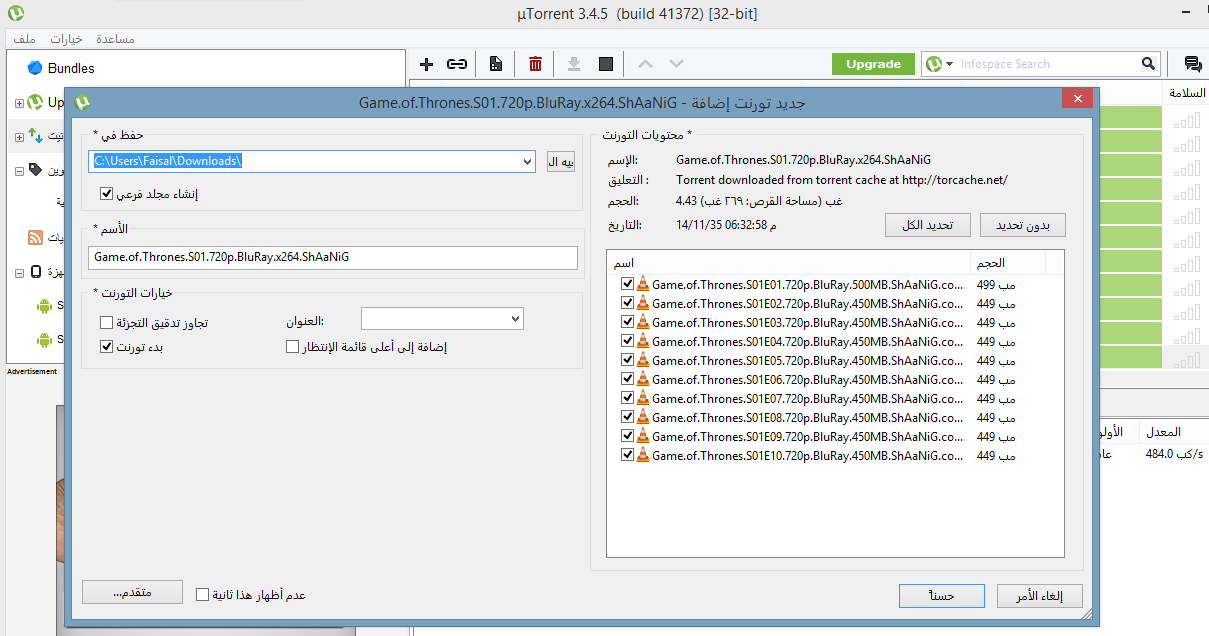
Task: Collapse the Devices sidebar tree node
Action: tap(19, 272)
